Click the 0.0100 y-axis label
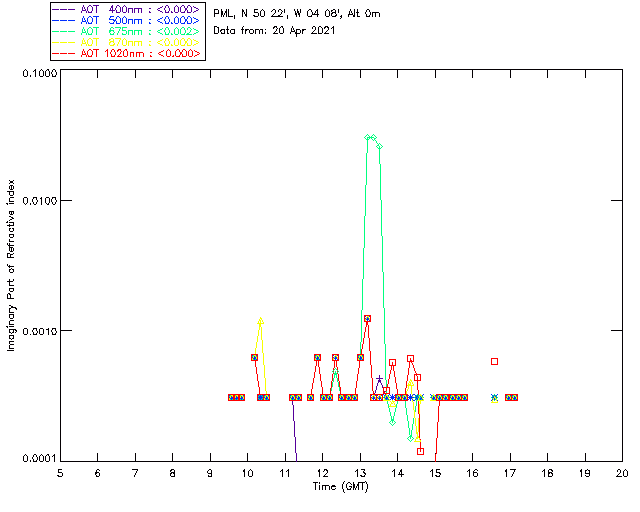 point(39,201)
